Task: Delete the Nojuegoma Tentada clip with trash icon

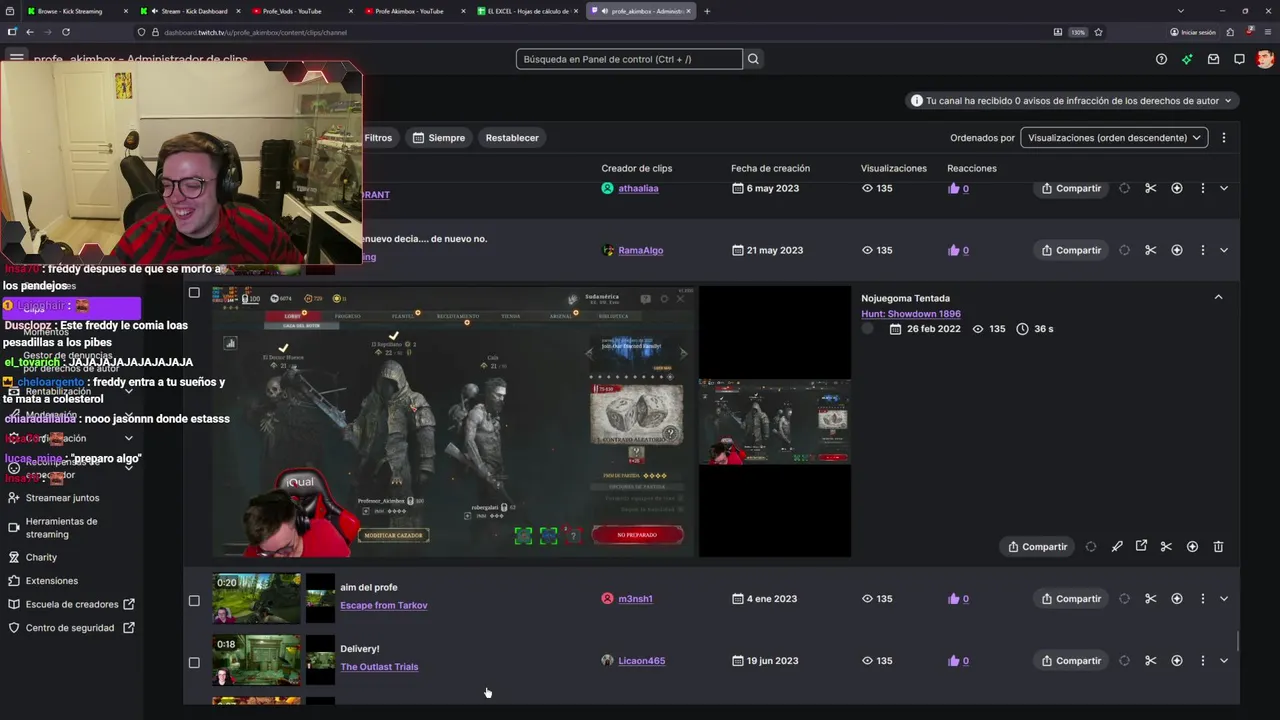Action: pos(1218,547)
